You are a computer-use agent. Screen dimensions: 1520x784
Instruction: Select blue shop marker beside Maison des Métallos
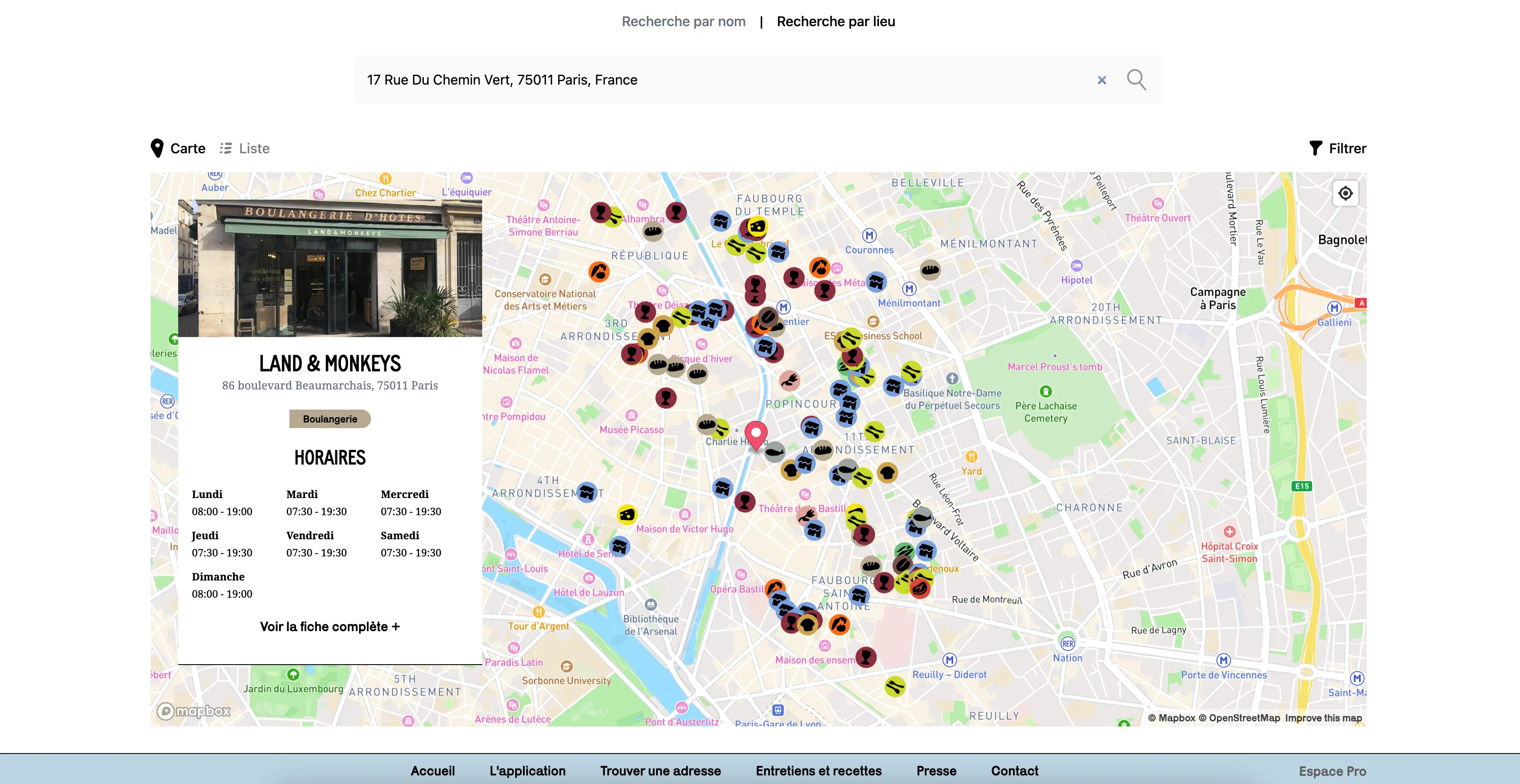[877, 282]
